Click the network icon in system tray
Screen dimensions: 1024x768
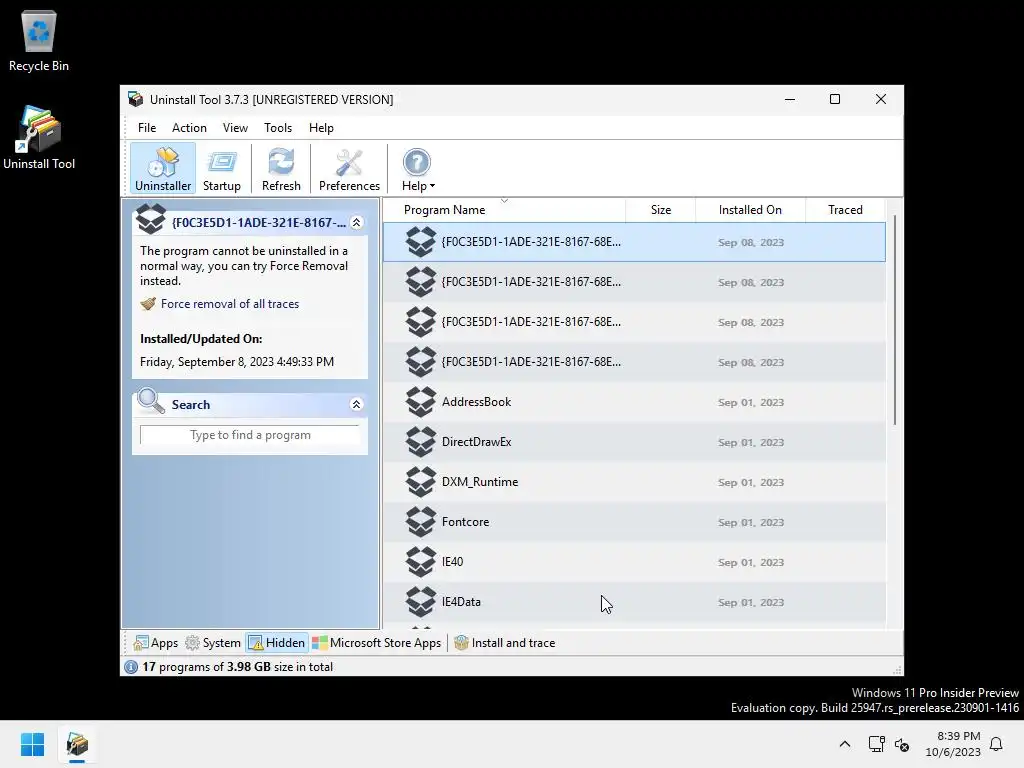coord(876,744)
